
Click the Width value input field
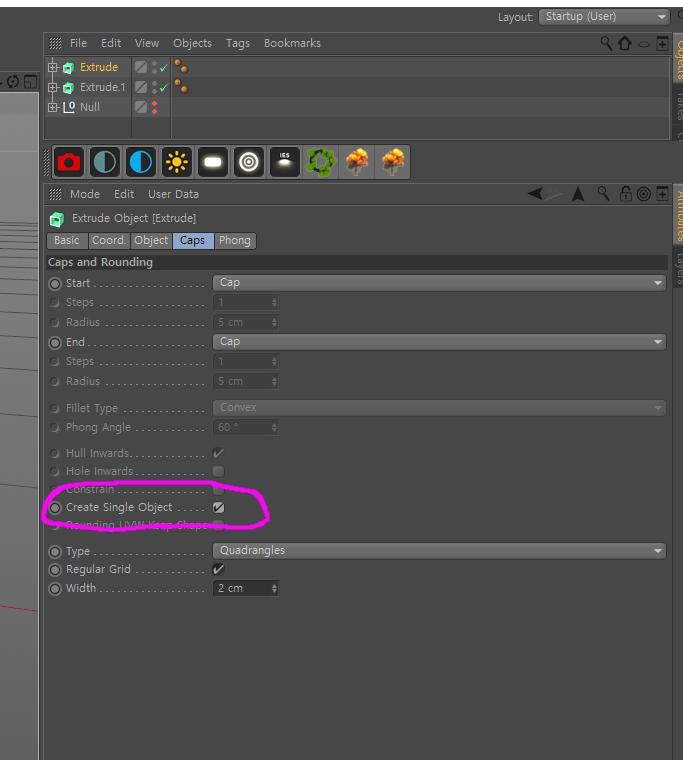241,589
